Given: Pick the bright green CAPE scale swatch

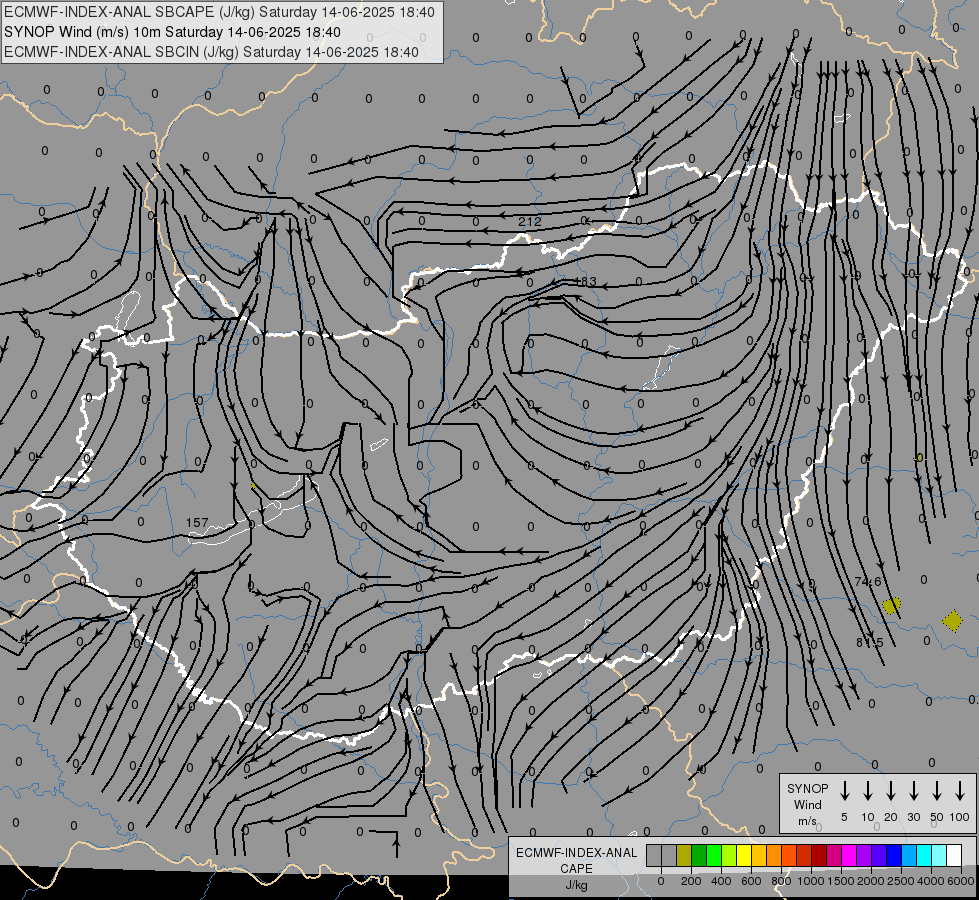Looking at the screenshot, I should (x=714, y=855).
